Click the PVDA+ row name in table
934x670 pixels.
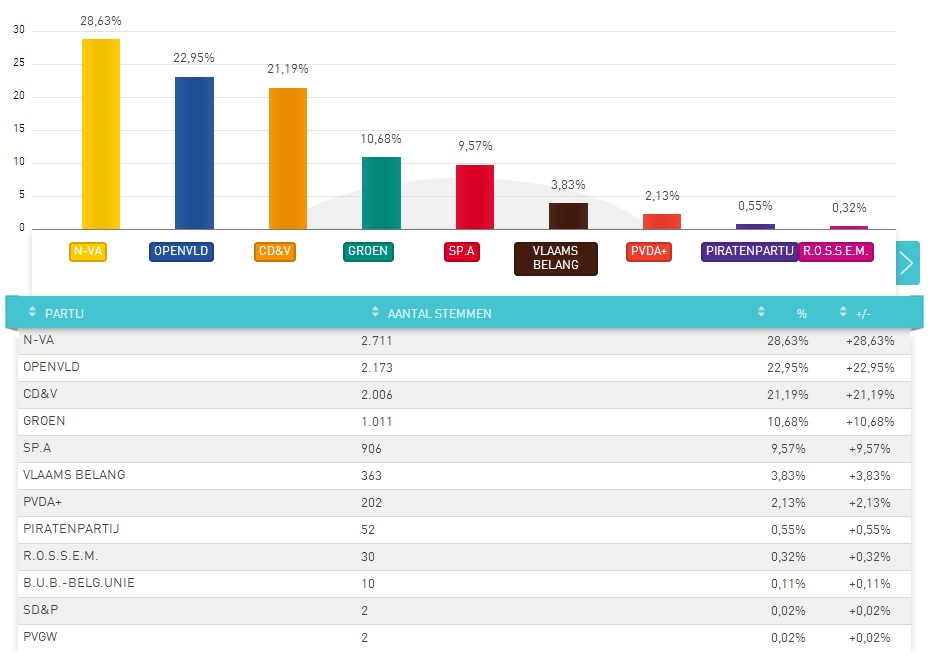point(42,502)
